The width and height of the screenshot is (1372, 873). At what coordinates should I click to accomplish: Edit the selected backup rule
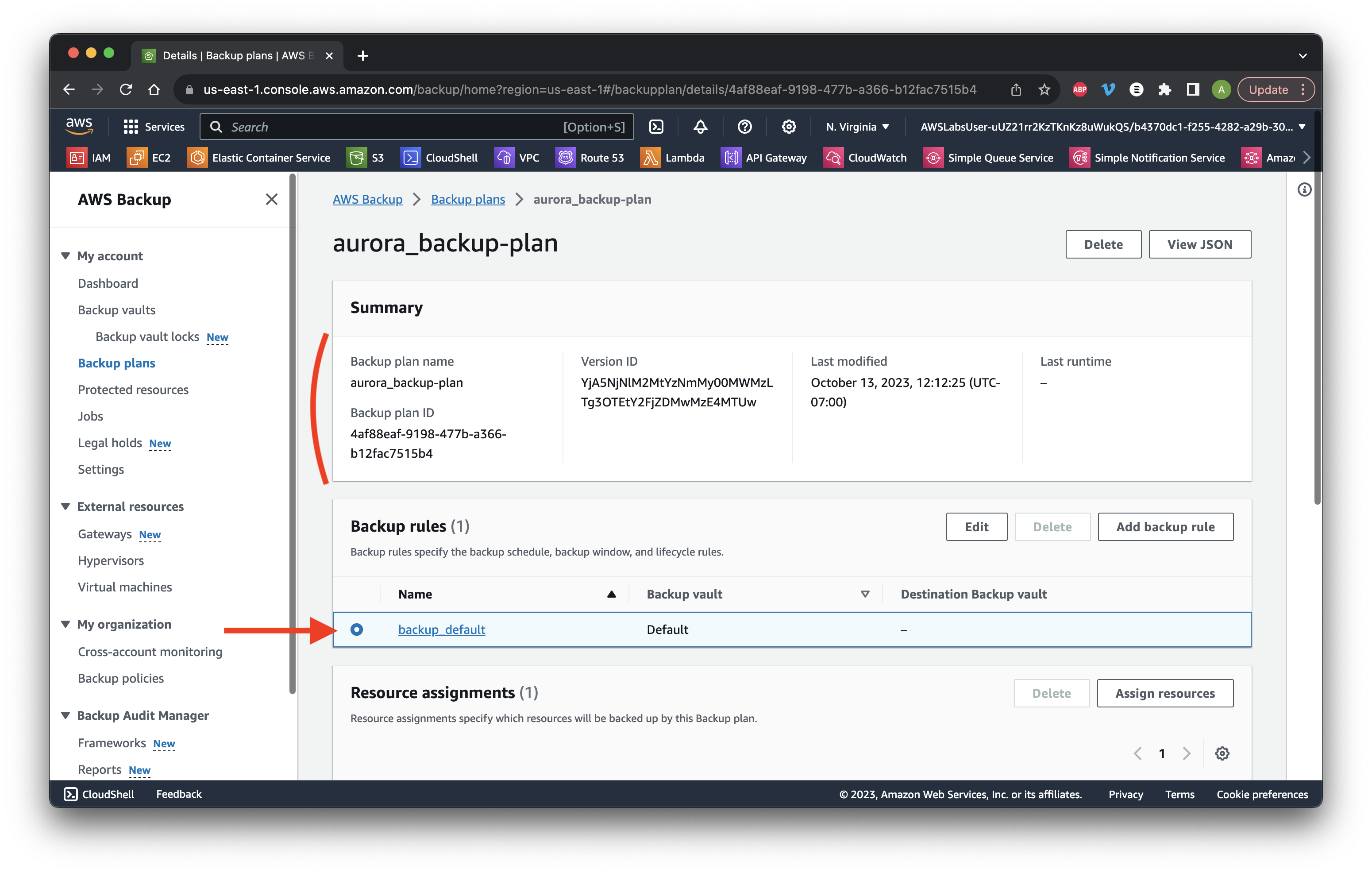tap(976, 526)
